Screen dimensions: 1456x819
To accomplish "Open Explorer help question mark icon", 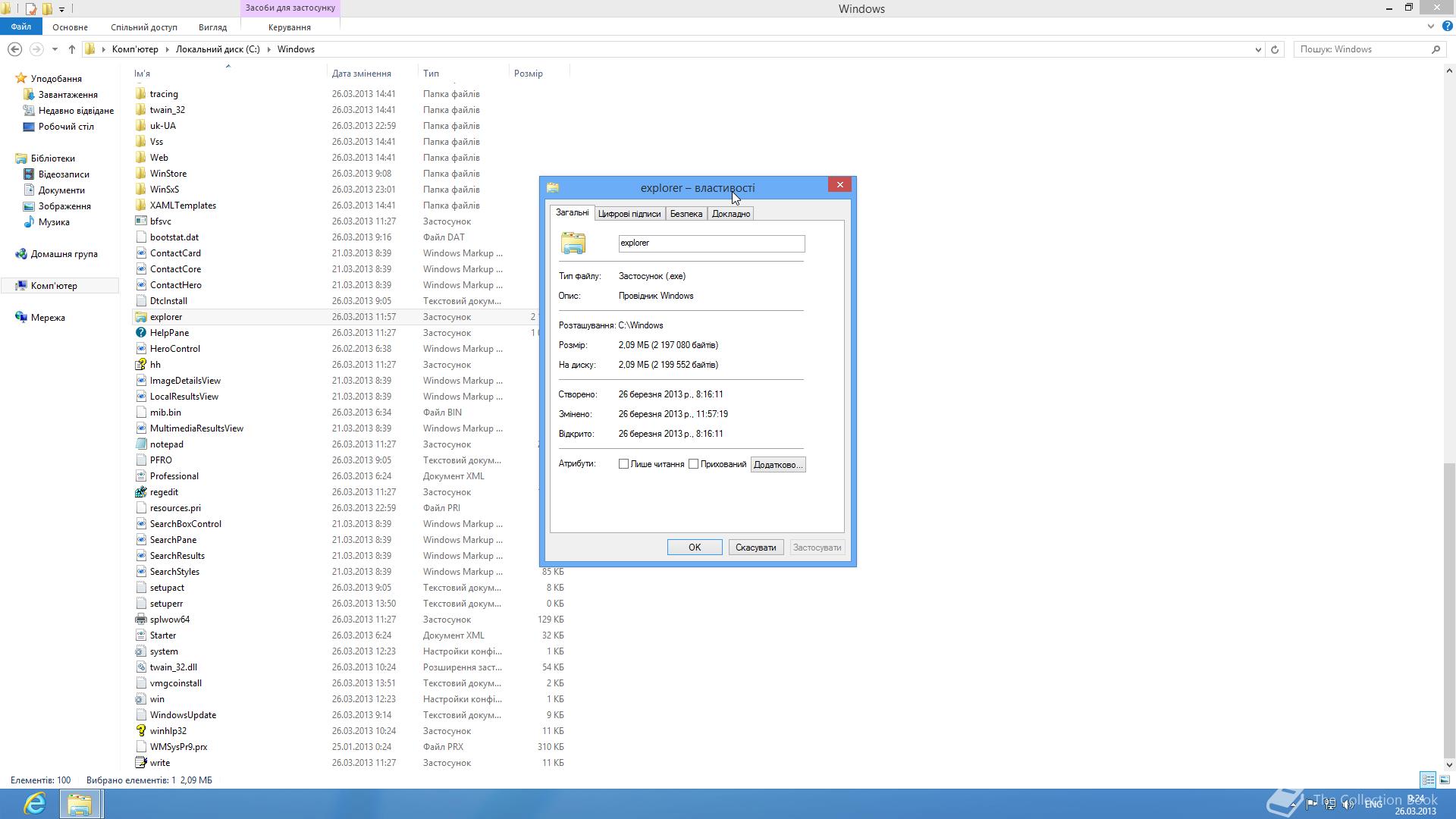I will [1447, 27].
